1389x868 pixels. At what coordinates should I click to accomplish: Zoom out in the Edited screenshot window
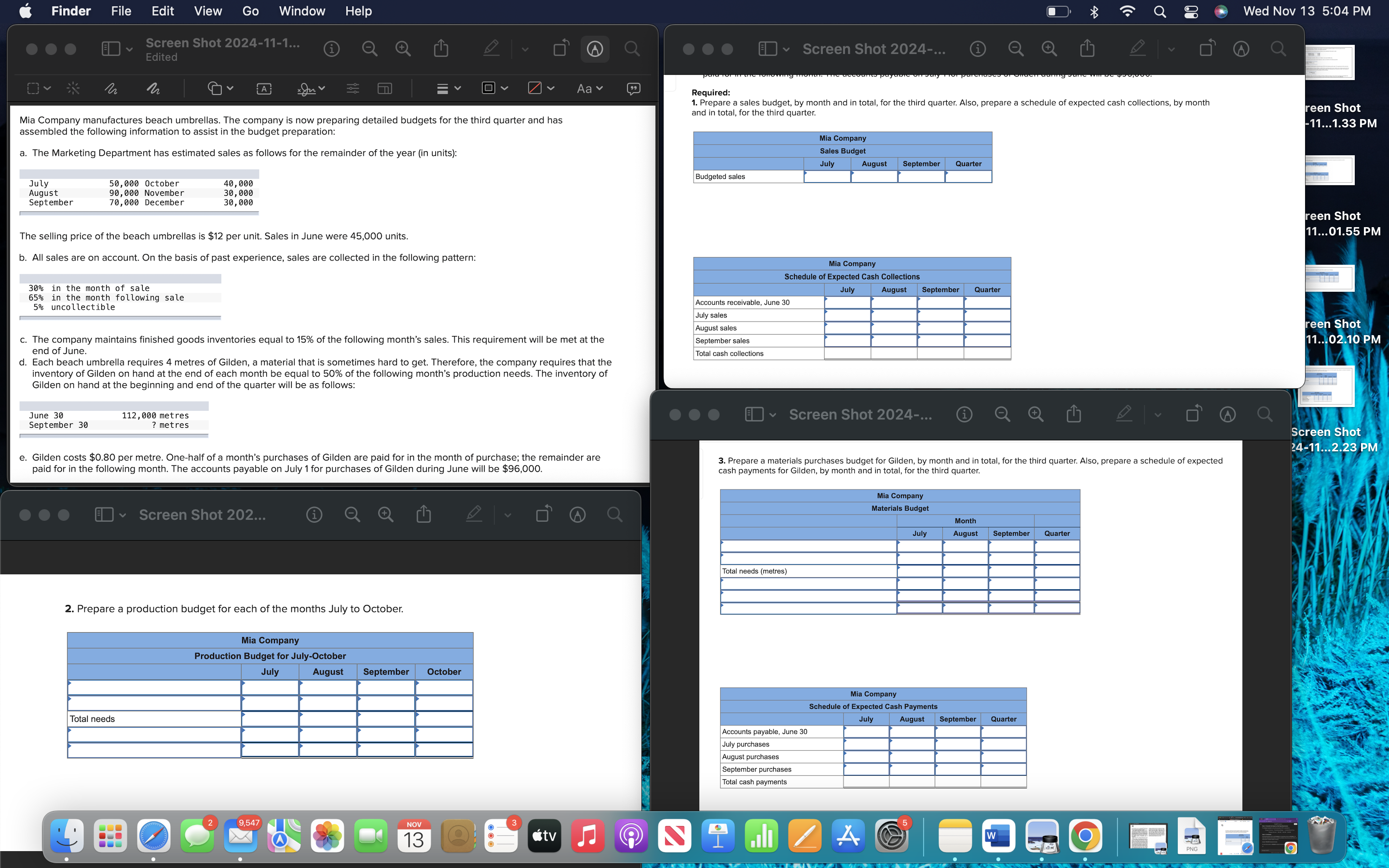[x=369, y=49]
